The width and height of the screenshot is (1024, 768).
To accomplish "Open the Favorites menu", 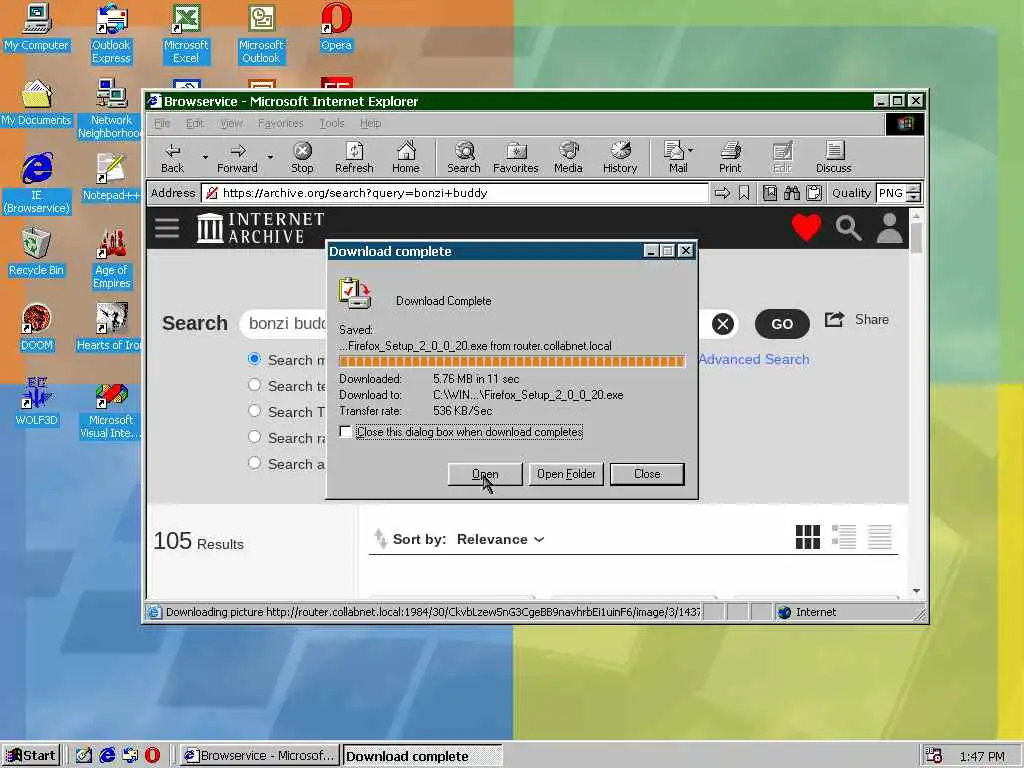I will pos(281,123).
